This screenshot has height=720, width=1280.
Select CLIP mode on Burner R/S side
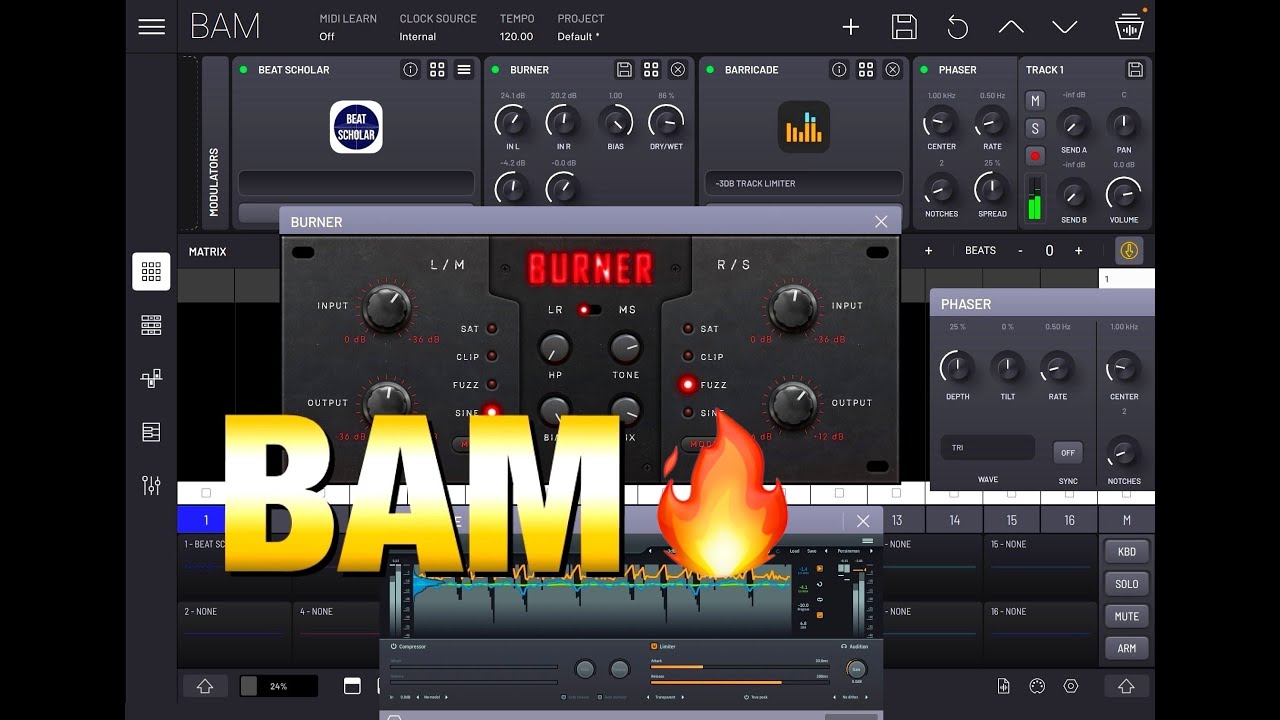click(688, 356)
